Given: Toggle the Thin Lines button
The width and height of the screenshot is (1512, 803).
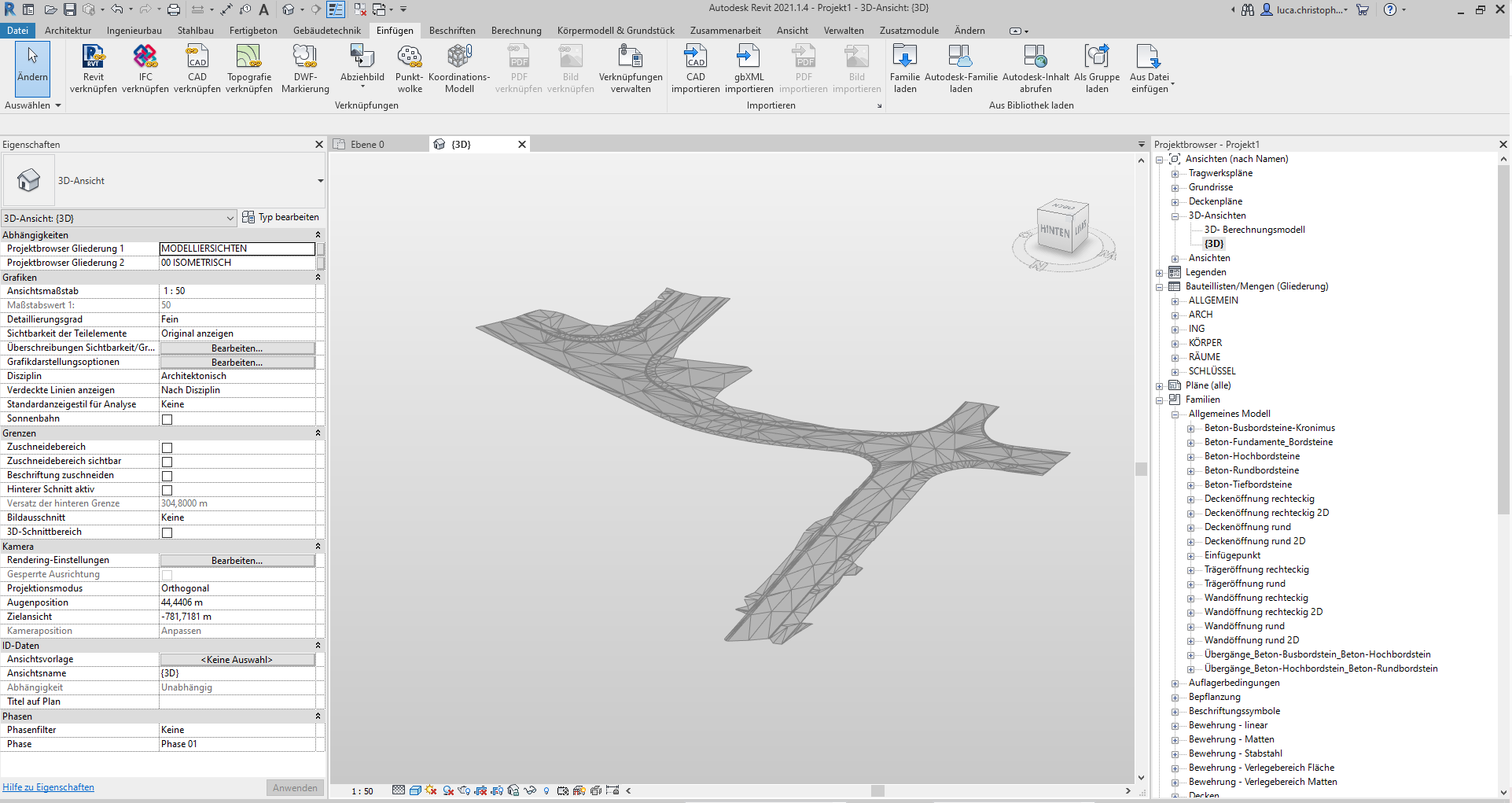Looking at the screenshot, I should tap(336, 9).
